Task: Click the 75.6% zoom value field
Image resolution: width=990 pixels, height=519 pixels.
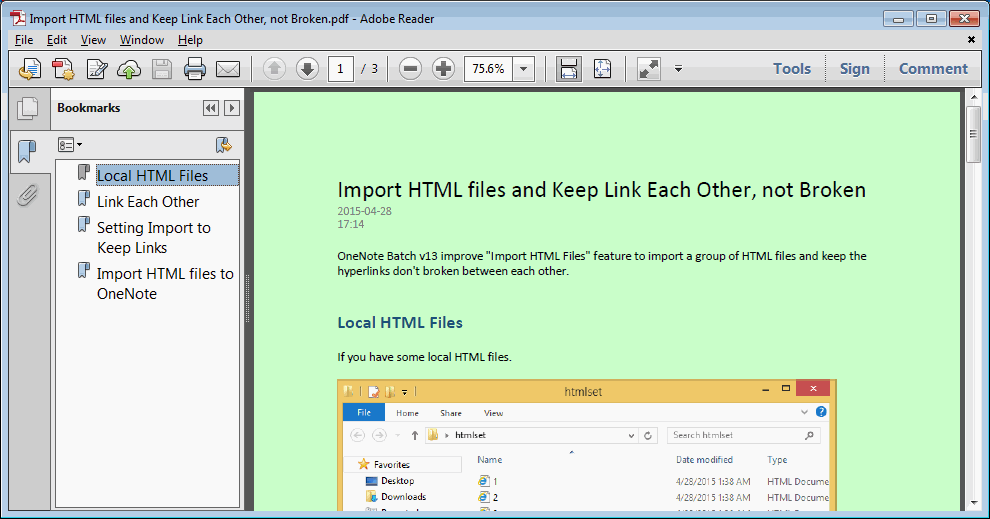Action: pos(489,69)
